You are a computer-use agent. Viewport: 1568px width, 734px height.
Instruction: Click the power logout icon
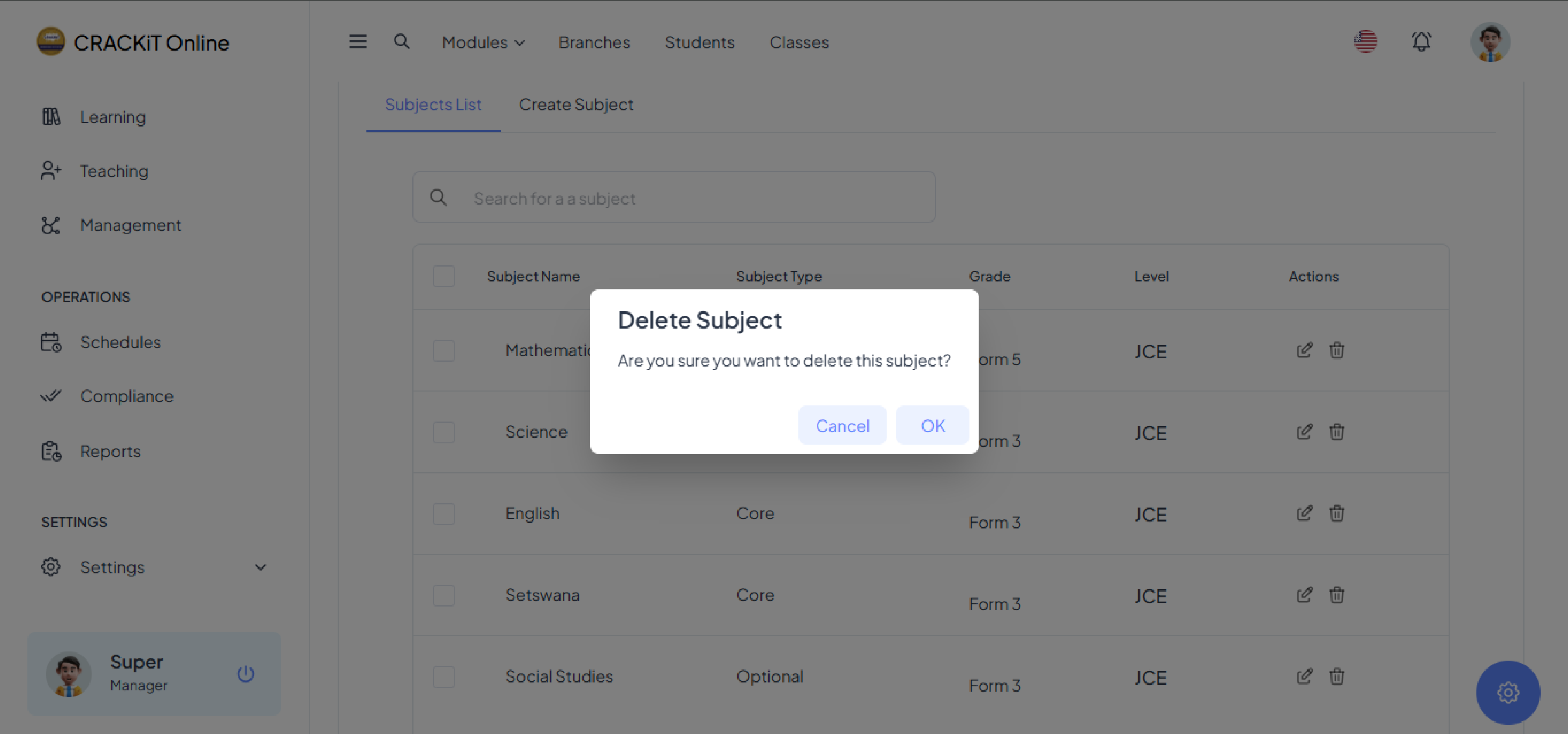[x=245, y=674]
